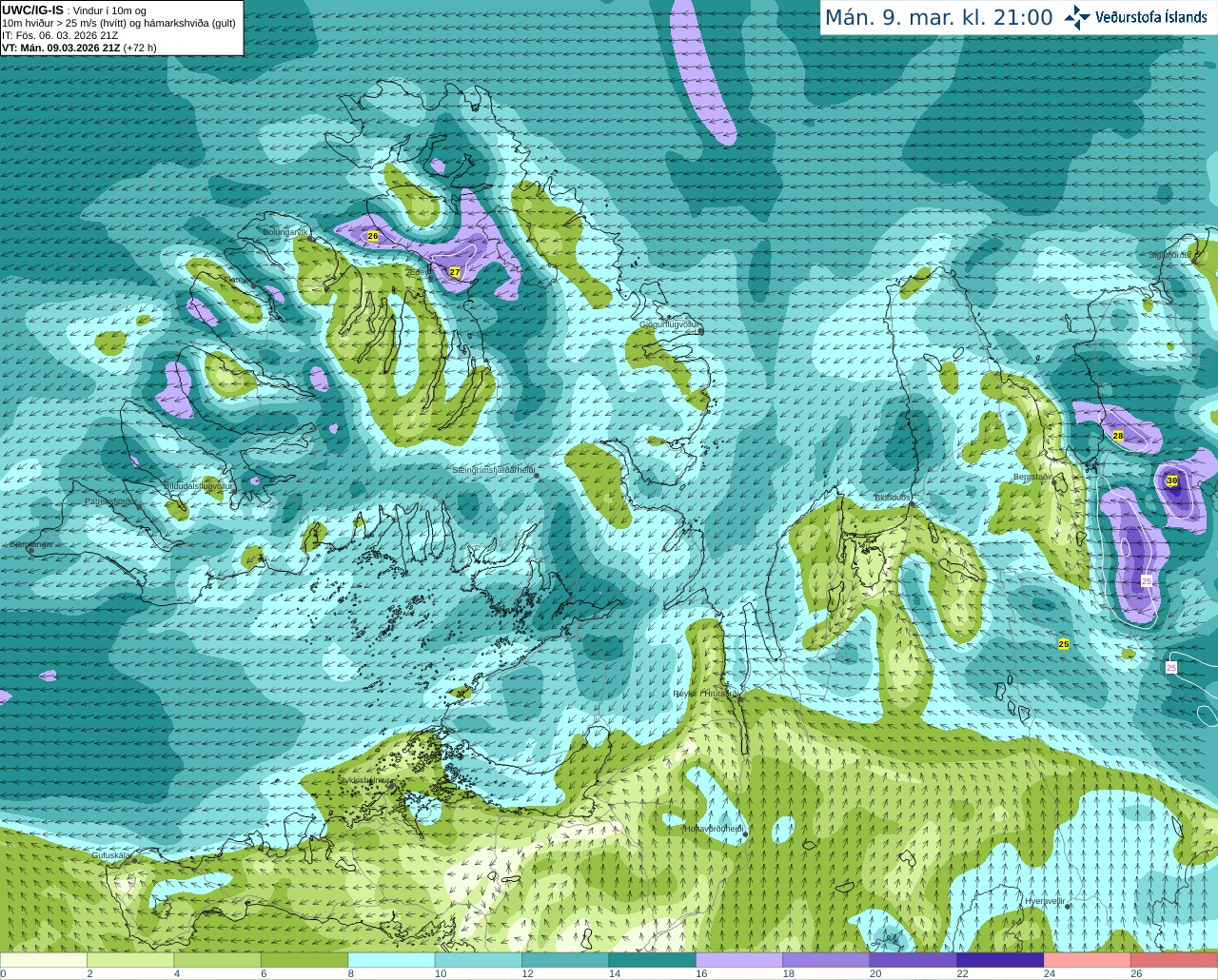Select the 20–22 violet legend swatch
The height and width of the screenshot is (980, 1218).
913,960
